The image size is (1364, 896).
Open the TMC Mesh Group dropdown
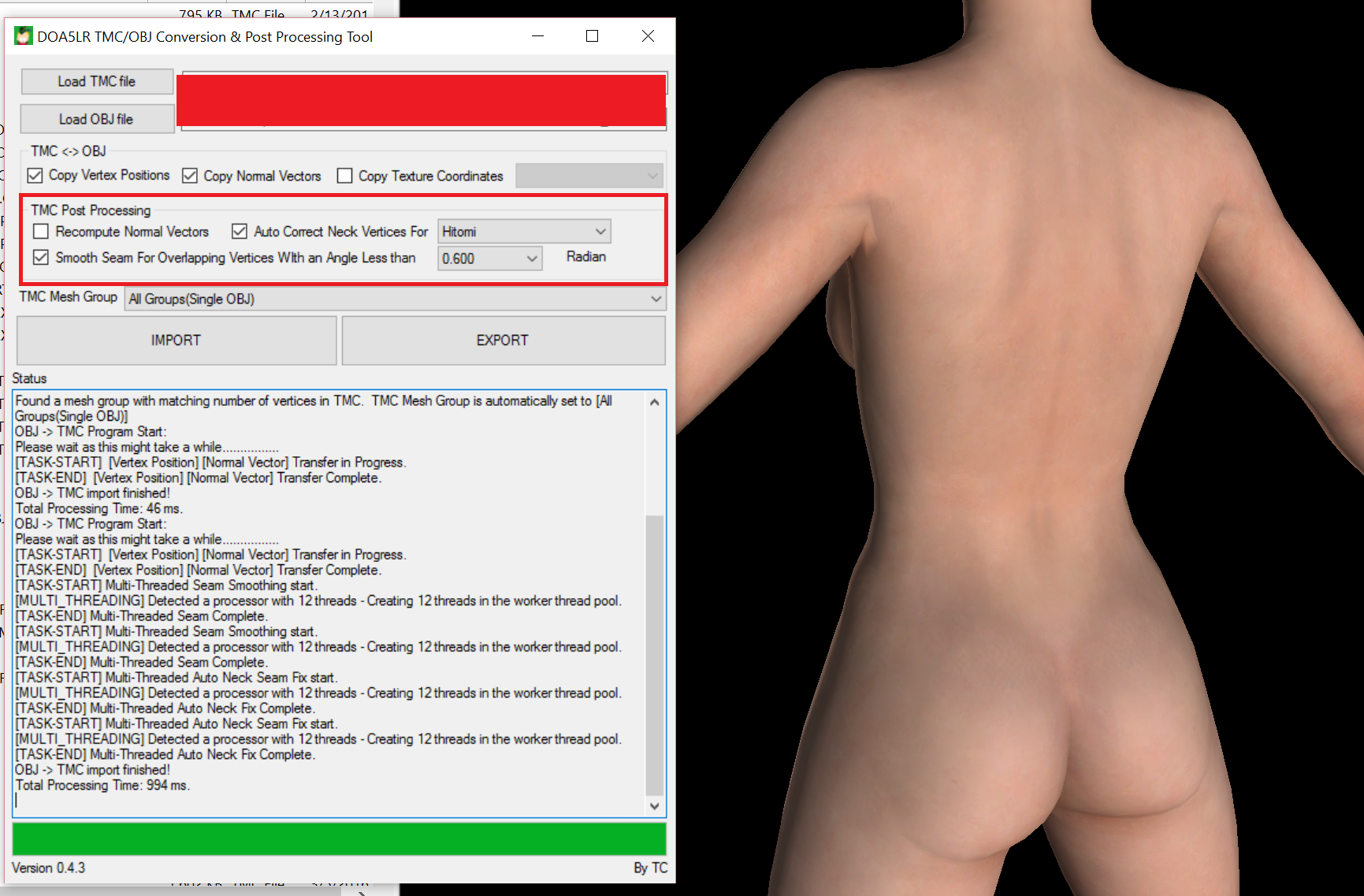(x=395, y=299)
